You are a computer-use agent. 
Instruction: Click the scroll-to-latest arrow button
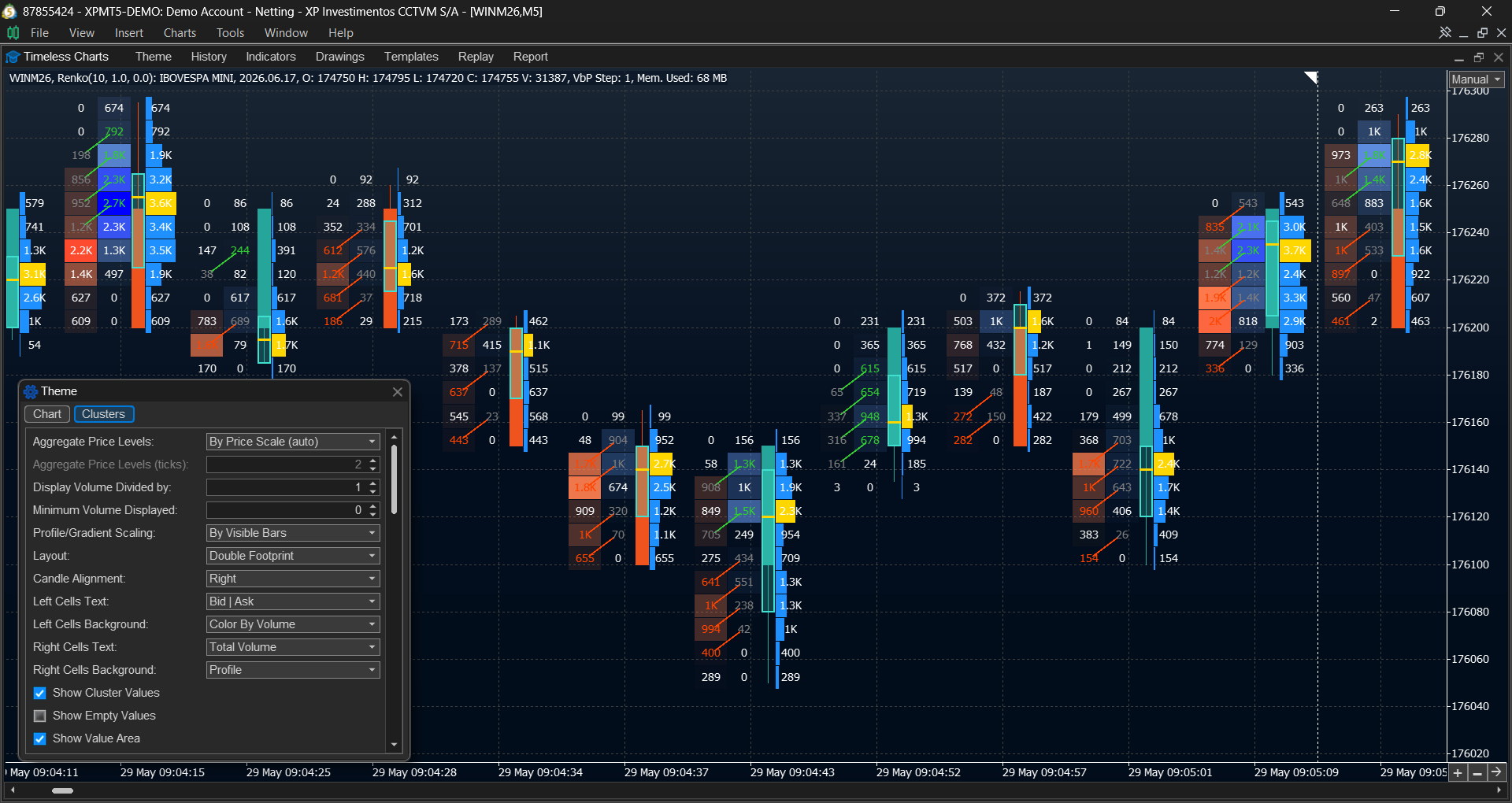pyautogui.click(x=1497, y=773)
